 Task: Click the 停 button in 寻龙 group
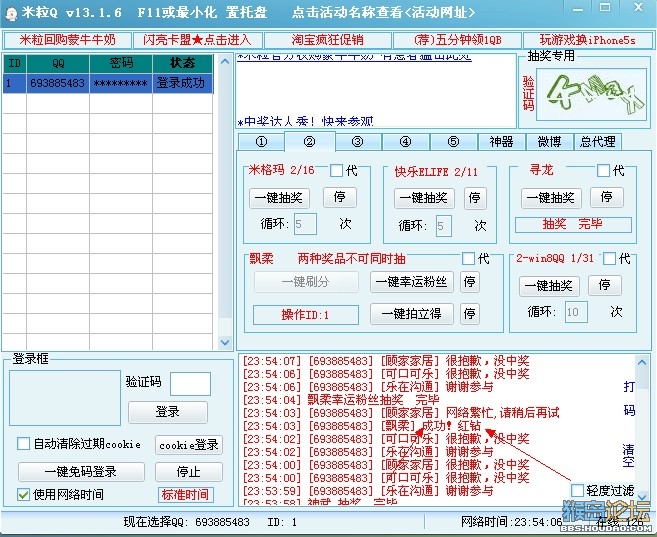[607, 197]
